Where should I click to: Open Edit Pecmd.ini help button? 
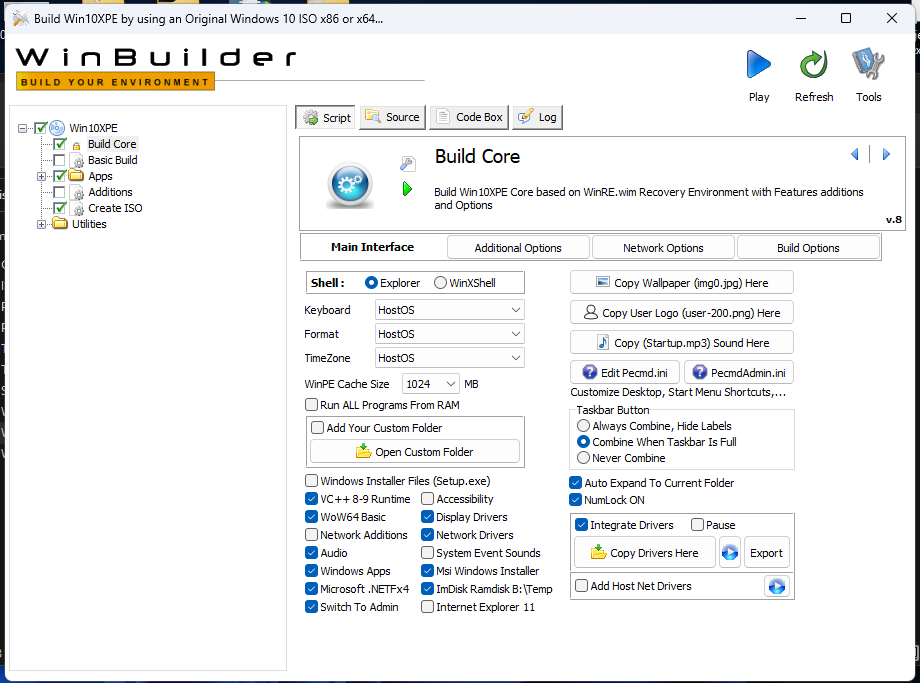click(625, 373)
